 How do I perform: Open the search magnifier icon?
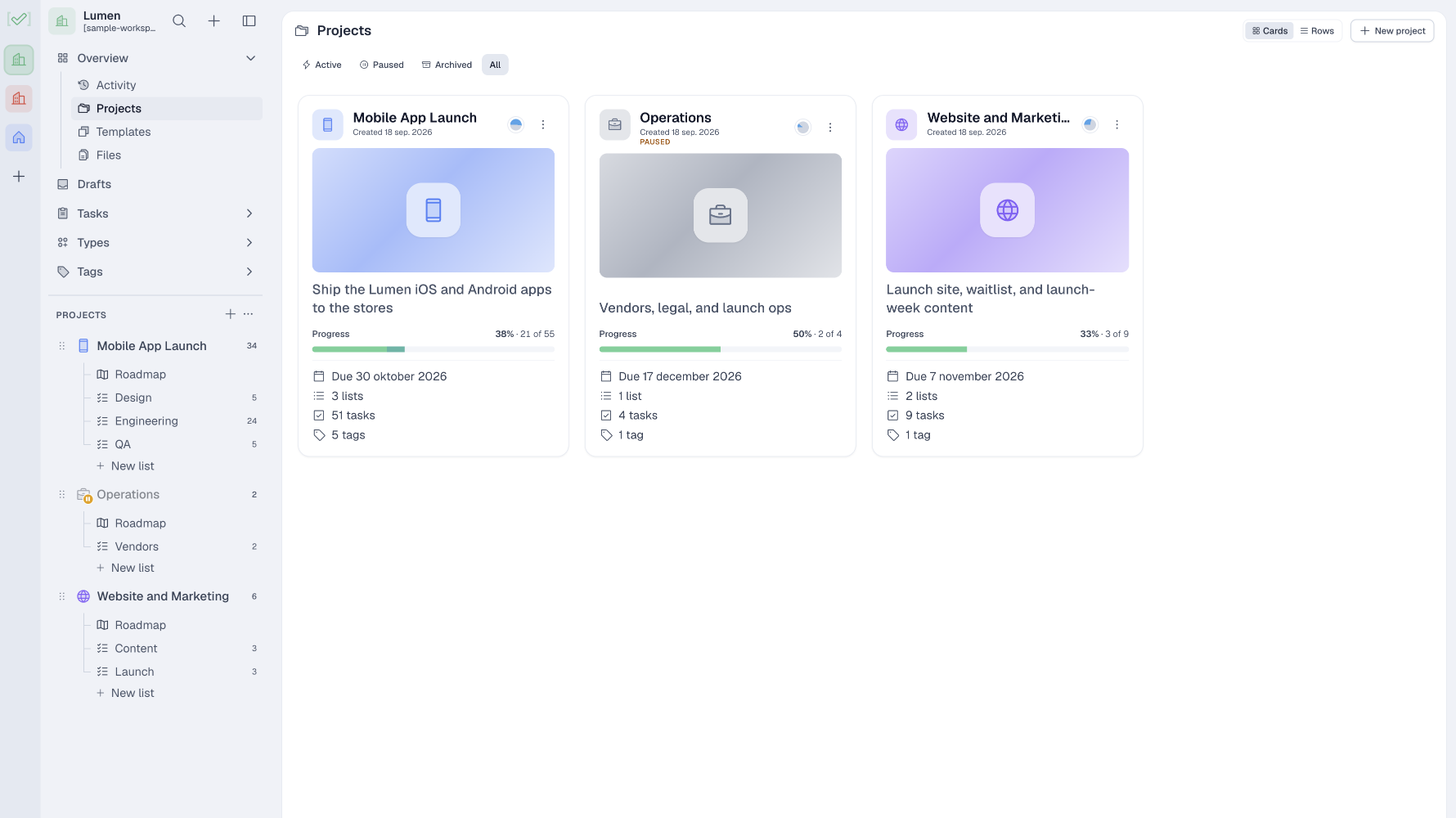(x=179, y=21)
